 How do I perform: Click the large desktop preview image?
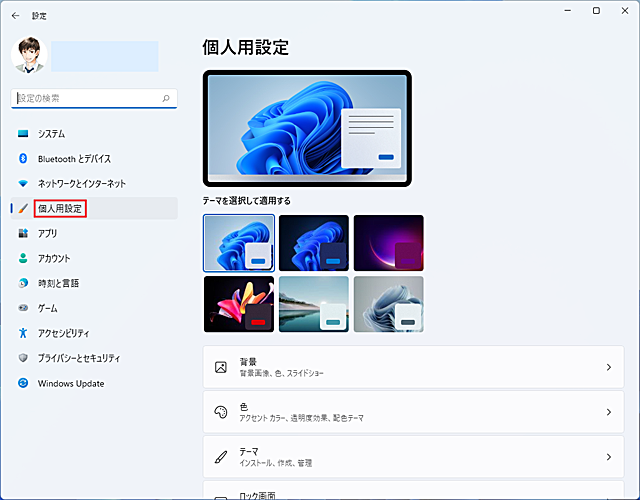pos(307,129)
